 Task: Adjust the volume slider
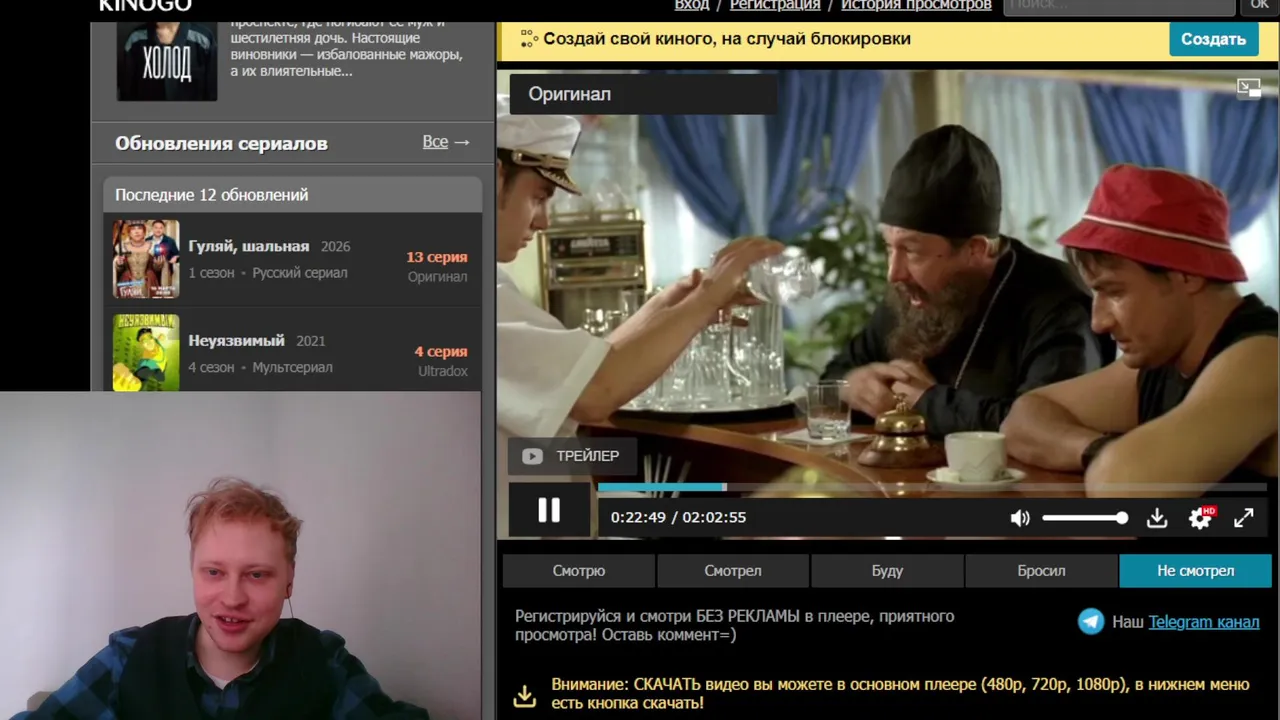tap(1085, 518)
